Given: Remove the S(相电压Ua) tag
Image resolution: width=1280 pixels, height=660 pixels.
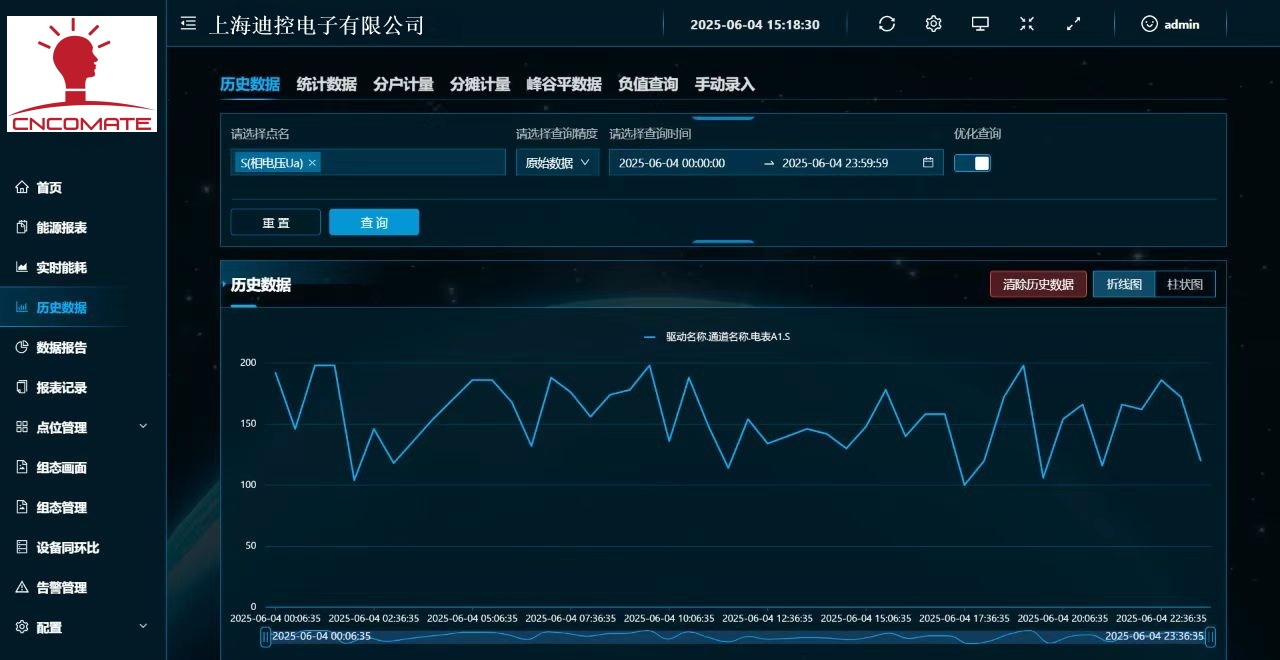Looking at the screenshot, I should point(313,162).
